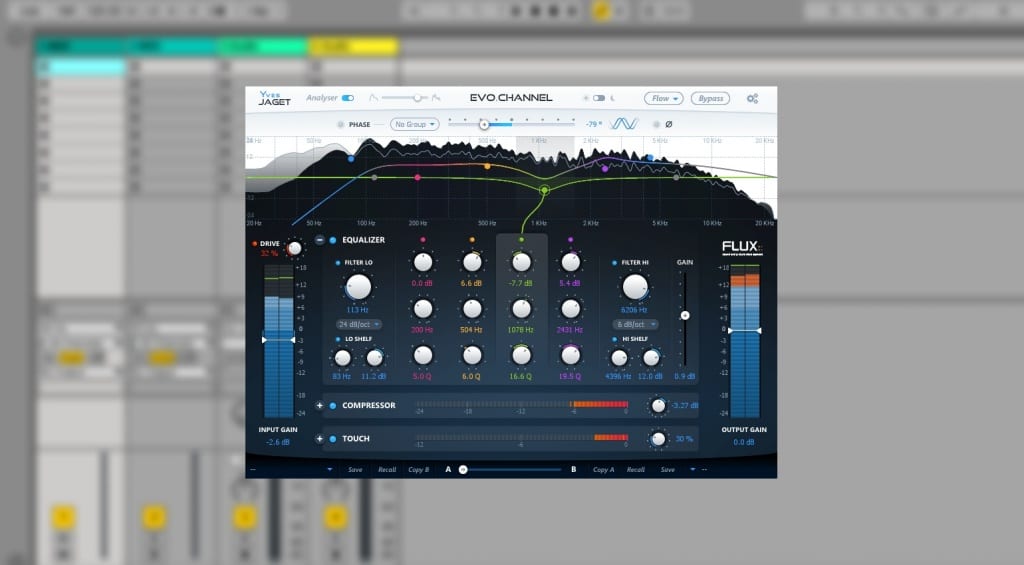The height and width of the screenshot is (565, 1024).
Task: Click the Filter Lo frequency knob
Action: pyautogui.click(x=358, y=287)
